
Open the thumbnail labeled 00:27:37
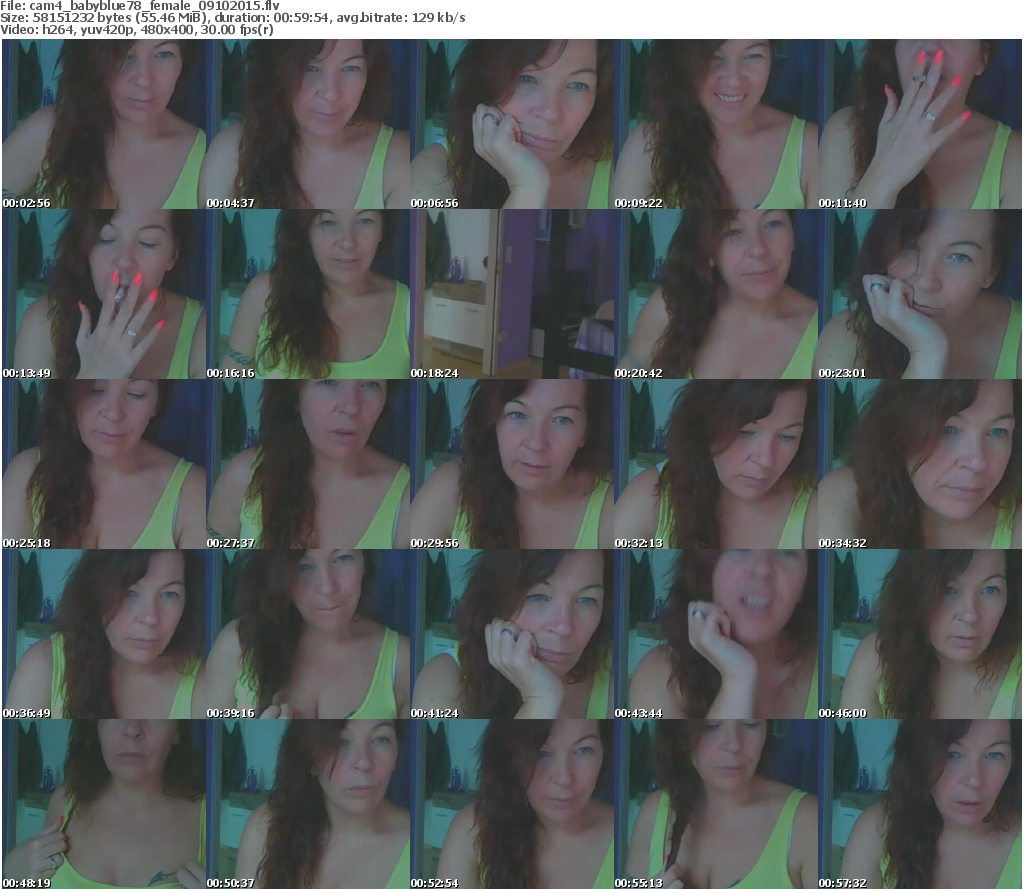point(308,464)
